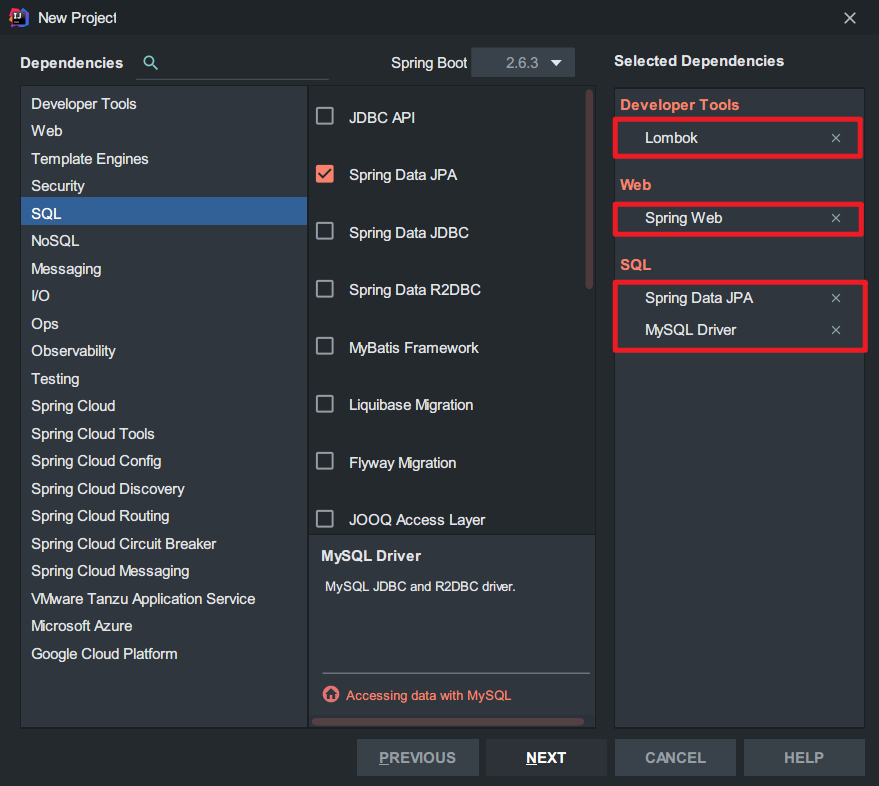Select Spring Cloud Routing category
Image resolution: width=879 pixels, height=786 pixels.
[164, 516]
